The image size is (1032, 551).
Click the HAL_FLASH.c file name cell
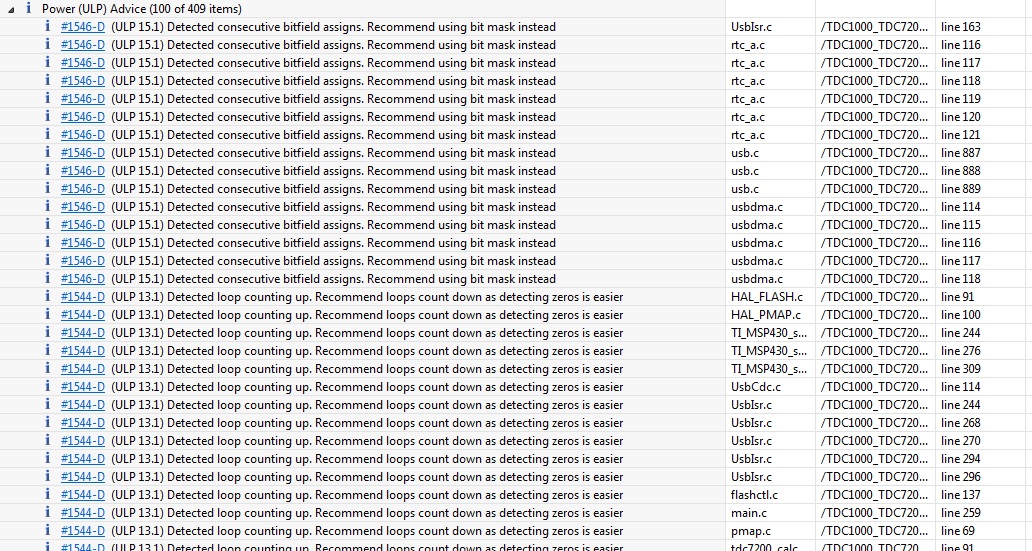[767, 297]
